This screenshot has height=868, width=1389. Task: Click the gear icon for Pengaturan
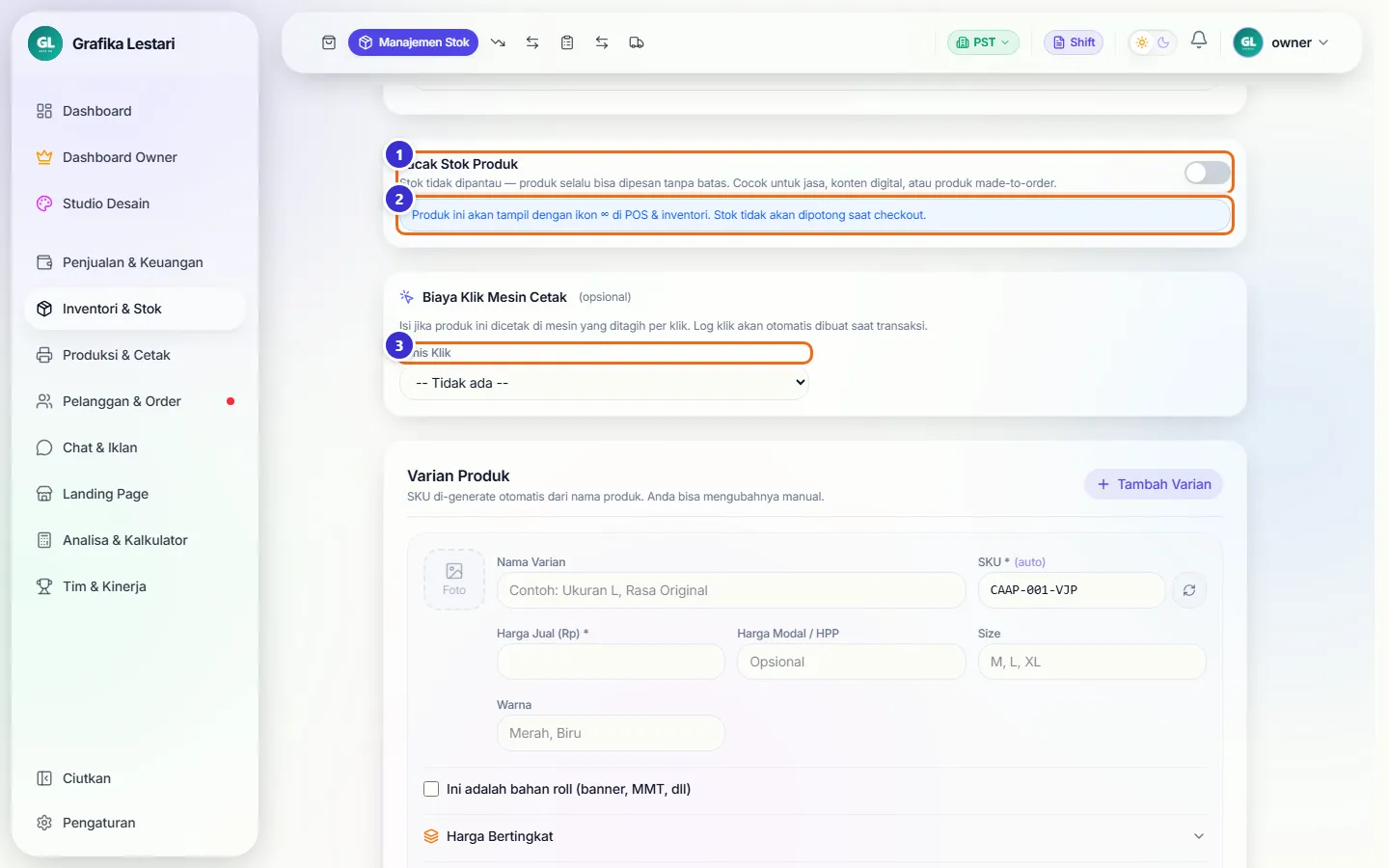44,823
